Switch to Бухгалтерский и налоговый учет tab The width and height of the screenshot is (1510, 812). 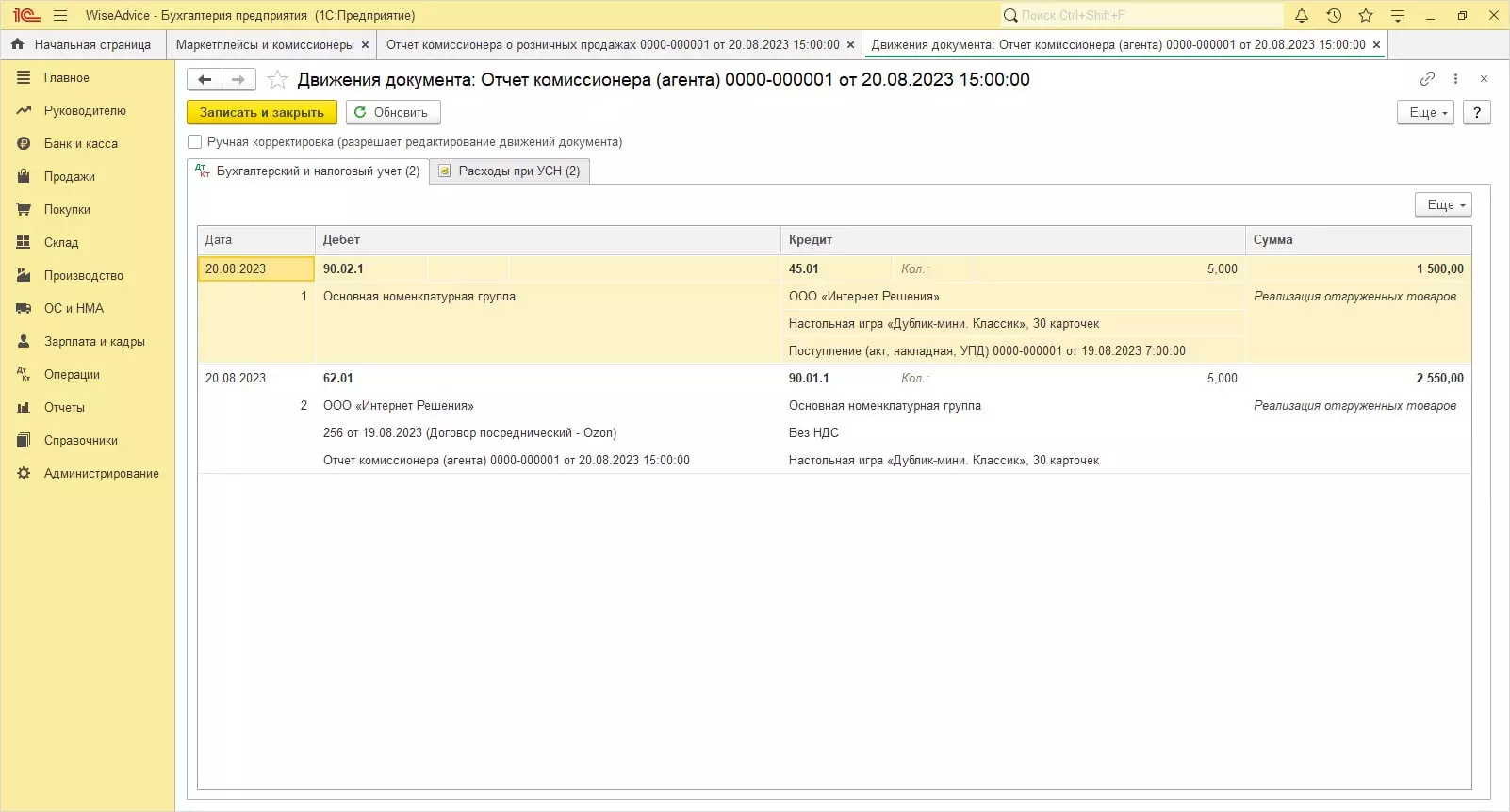point(307,171)
